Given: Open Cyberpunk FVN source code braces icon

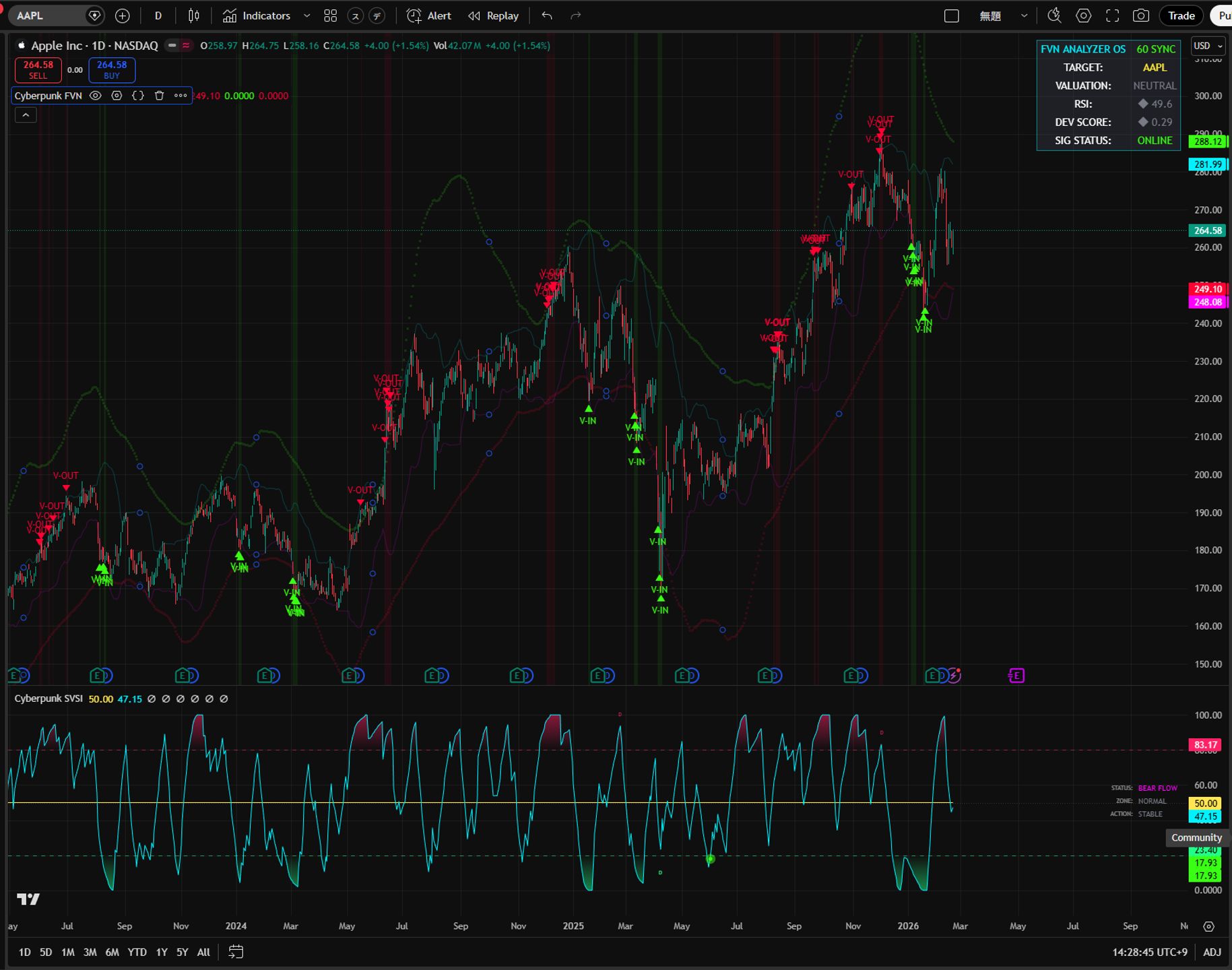Looking at the screenshot, I should tap(138, 96).
